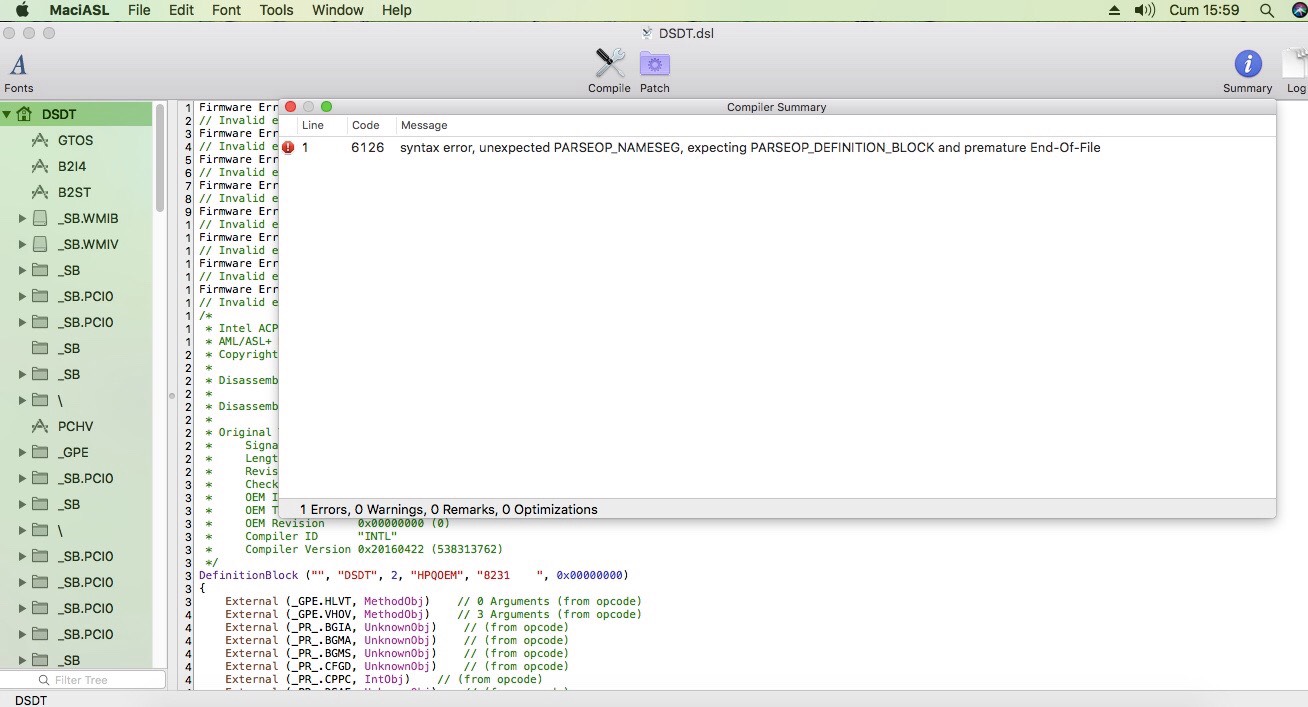The image size is (1308, 707).
Task: Click the DSDT path bar at the bottom
Action: coord(31,699)
